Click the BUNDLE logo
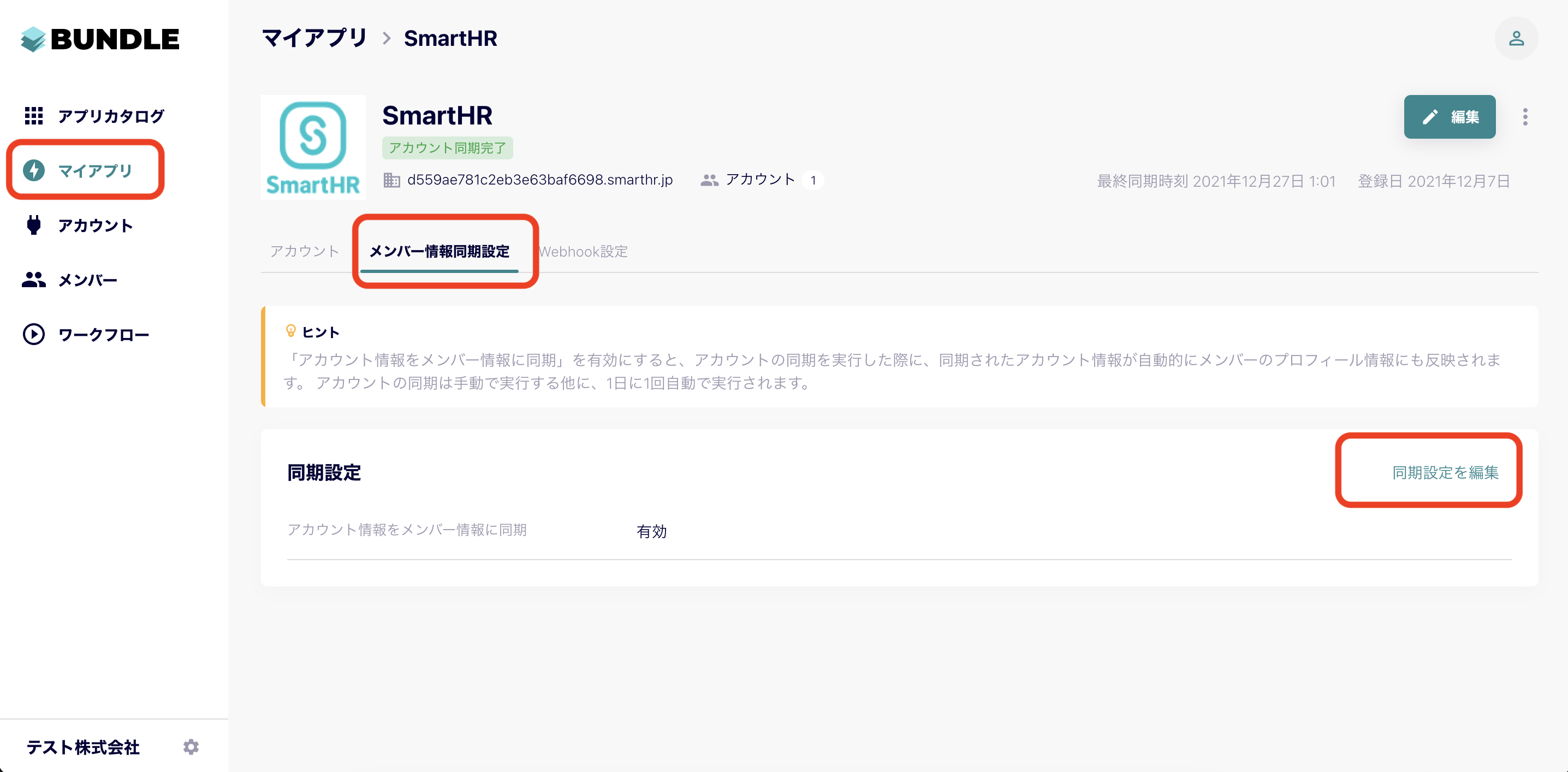The image size is (1568, 772). [x=100, y=39]
